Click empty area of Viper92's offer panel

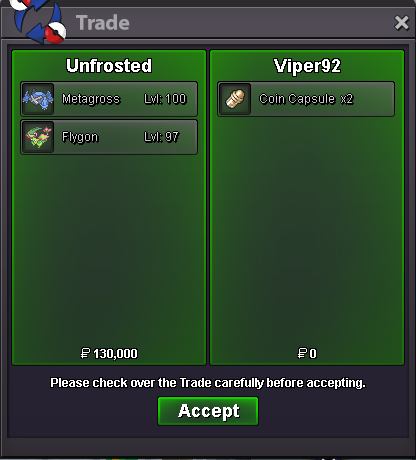point(307,233)
